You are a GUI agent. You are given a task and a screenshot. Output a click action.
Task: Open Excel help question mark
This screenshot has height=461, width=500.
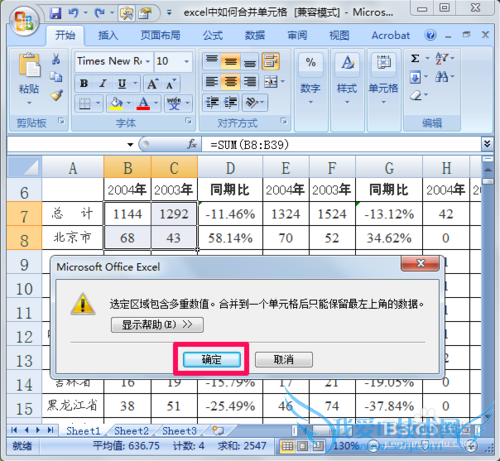point(430,35)
